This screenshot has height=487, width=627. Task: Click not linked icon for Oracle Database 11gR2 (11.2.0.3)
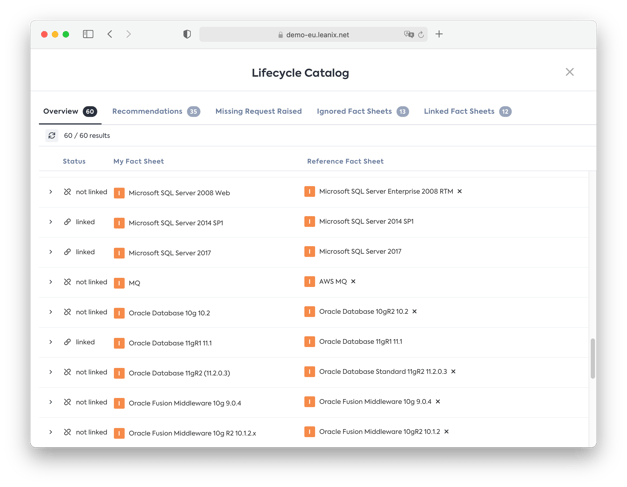pos(67,372)
